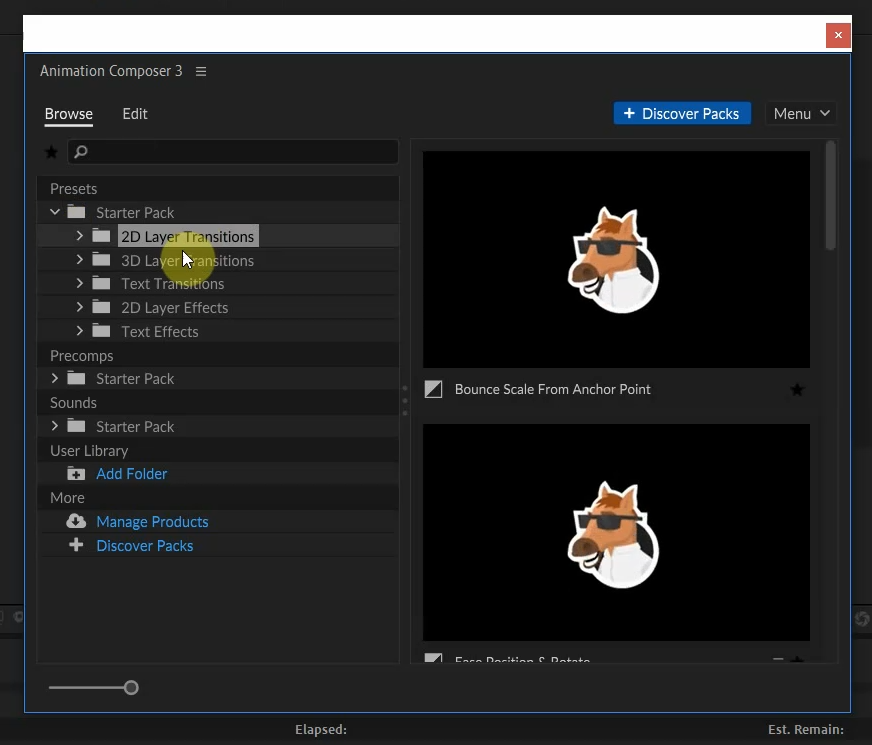Favorite the Bounce Scale From Anchor Point preset
This screenshot has width=872, height=745.
click(x=797, y=389)
